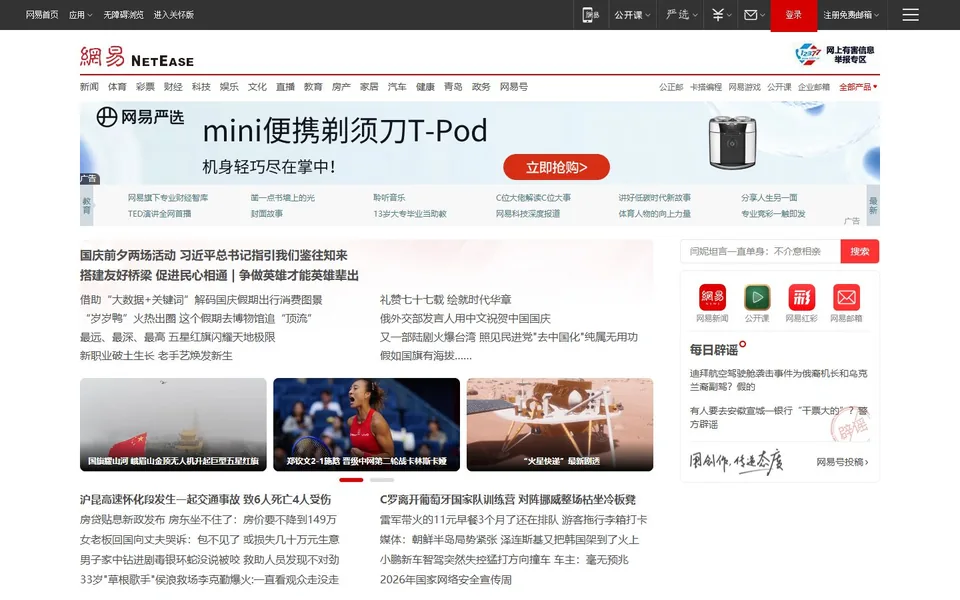Open 网易号投稿 arrow link
Screen dimensions: 960x600
(842, 462)
